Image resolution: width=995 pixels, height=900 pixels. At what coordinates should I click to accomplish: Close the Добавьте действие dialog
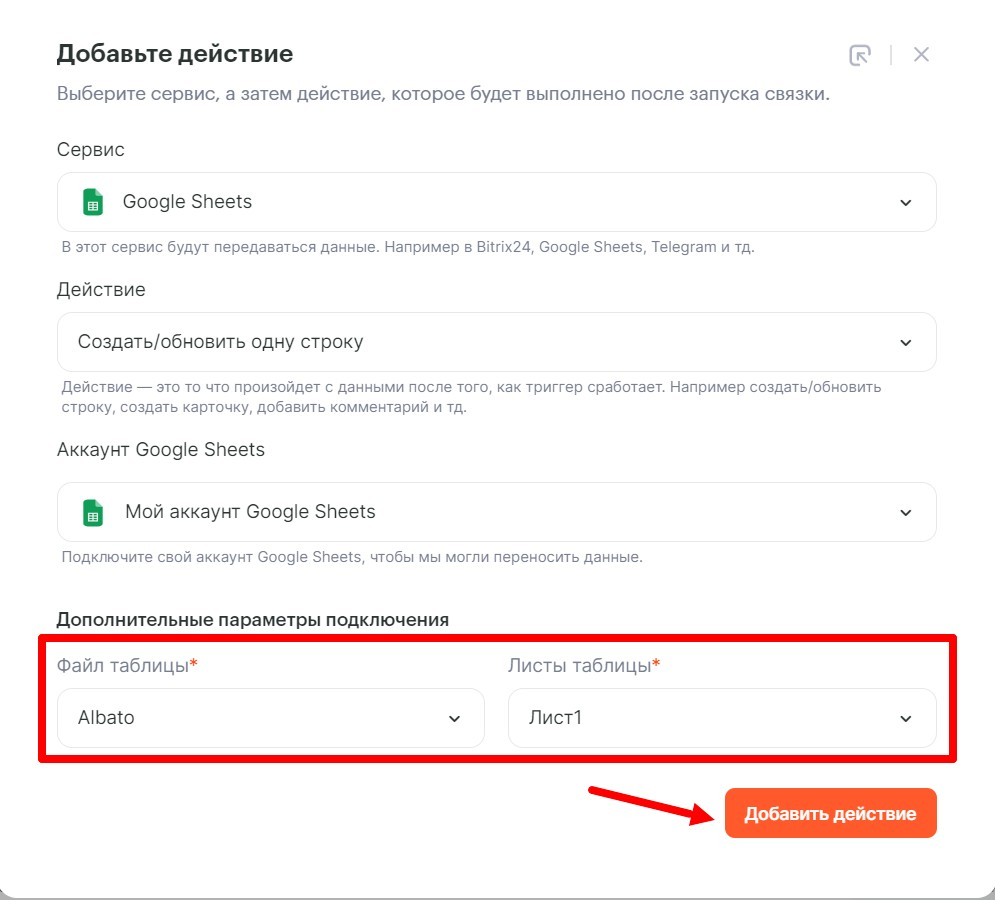921,55
